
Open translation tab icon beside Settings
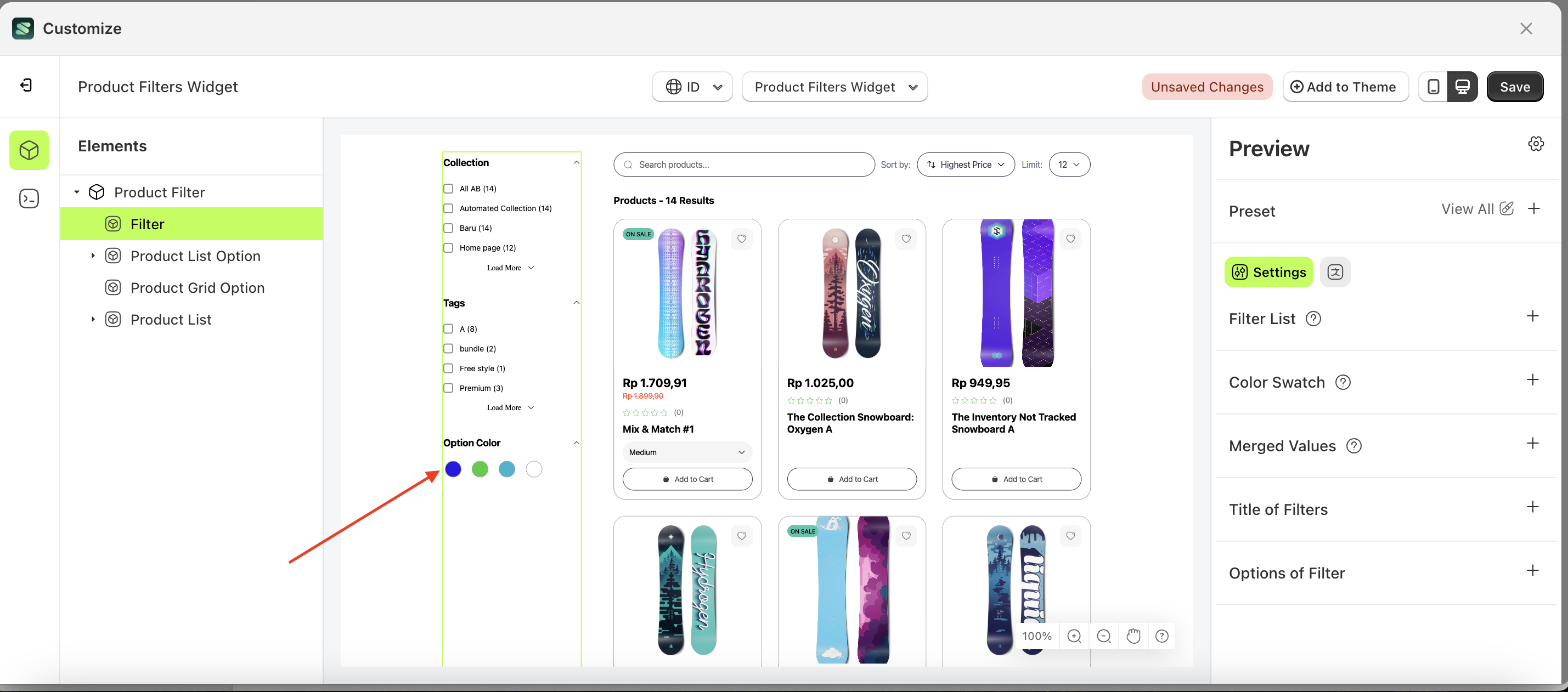(x=1335, y=272)
